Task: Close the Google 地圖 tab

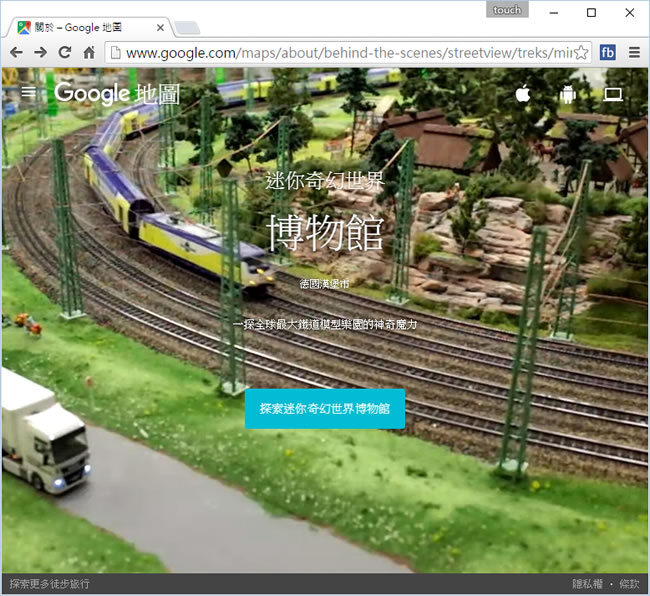Action: click(x=158, y=27)
